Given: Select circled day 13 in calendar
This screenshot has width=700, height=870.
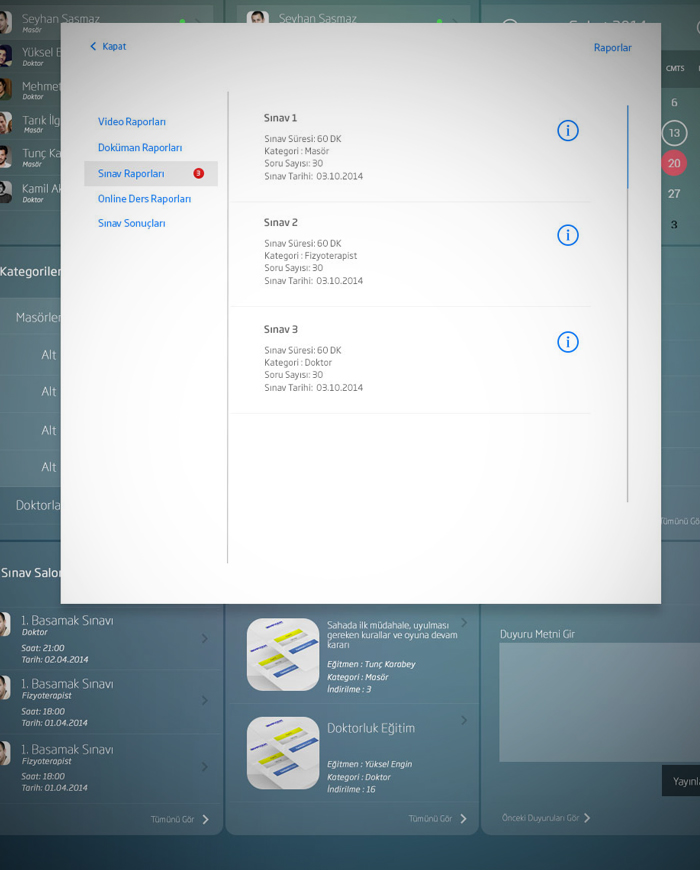Looking at the screenshot, I should click(674, 133).
